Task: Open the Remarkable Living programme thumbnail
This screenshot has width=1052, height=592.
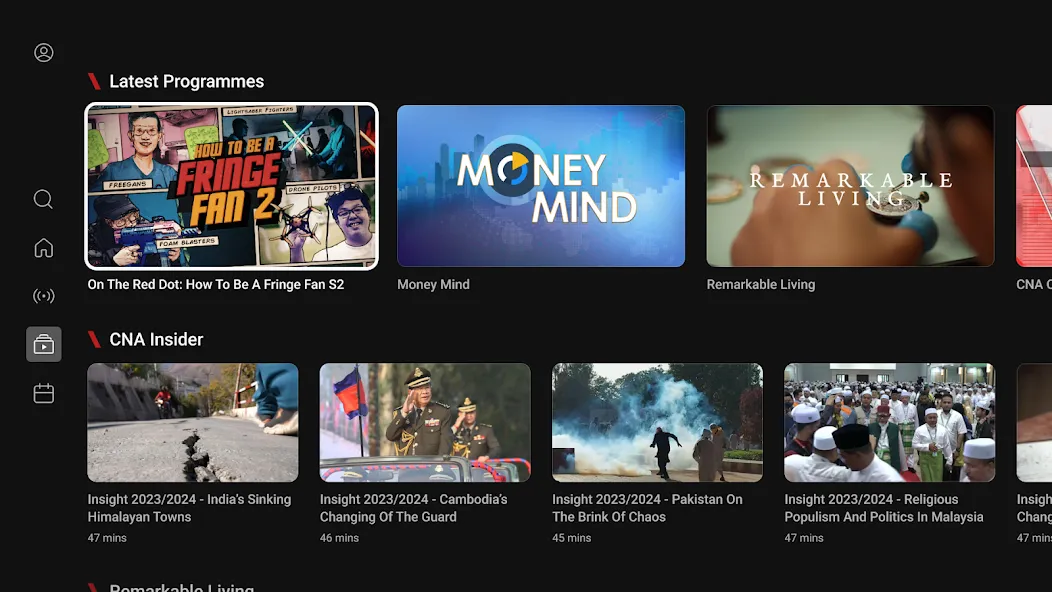Action: [850, 186]
